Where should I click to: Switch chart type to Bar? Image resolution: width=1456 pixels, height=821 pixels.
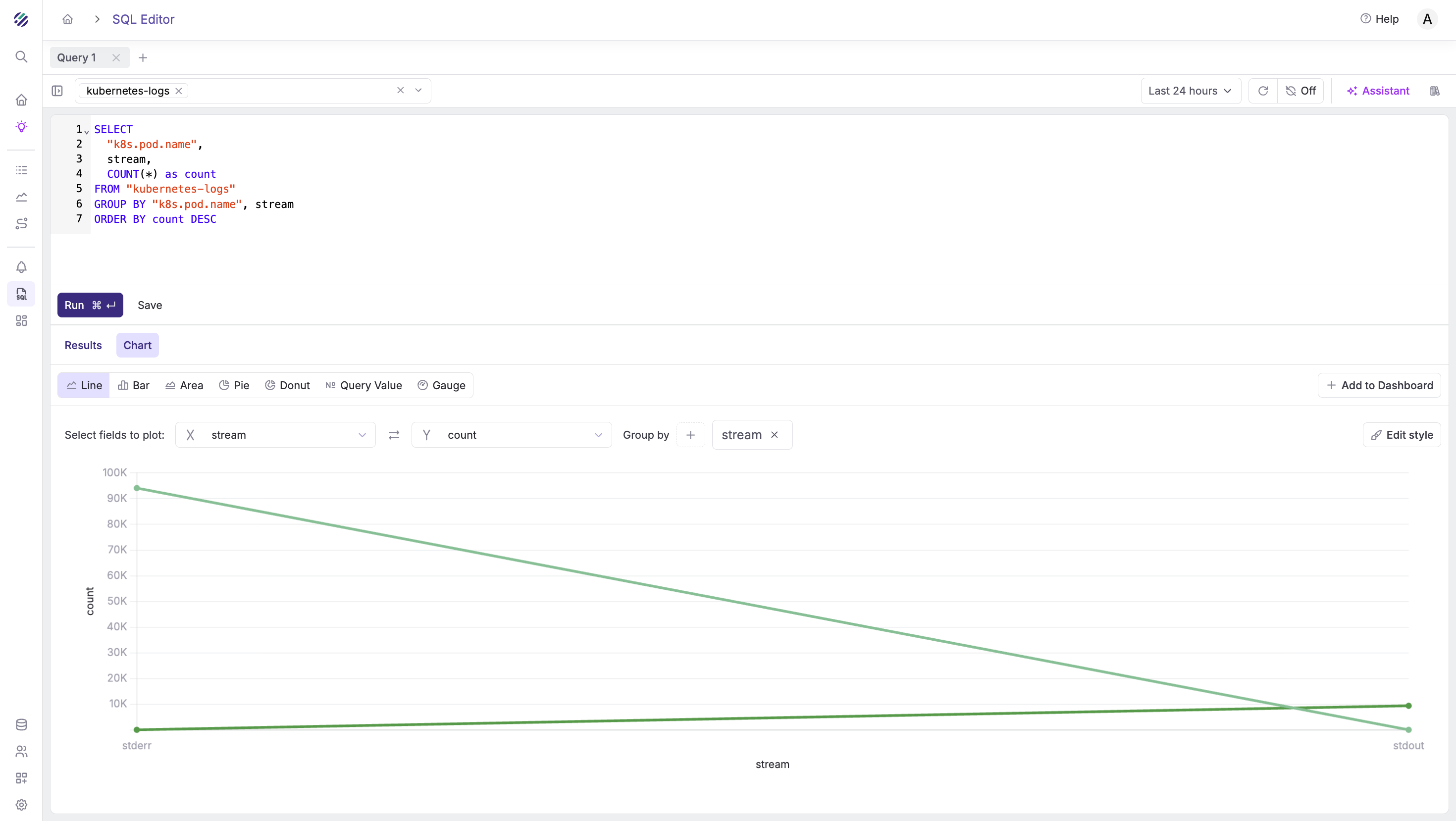(133, 385)
